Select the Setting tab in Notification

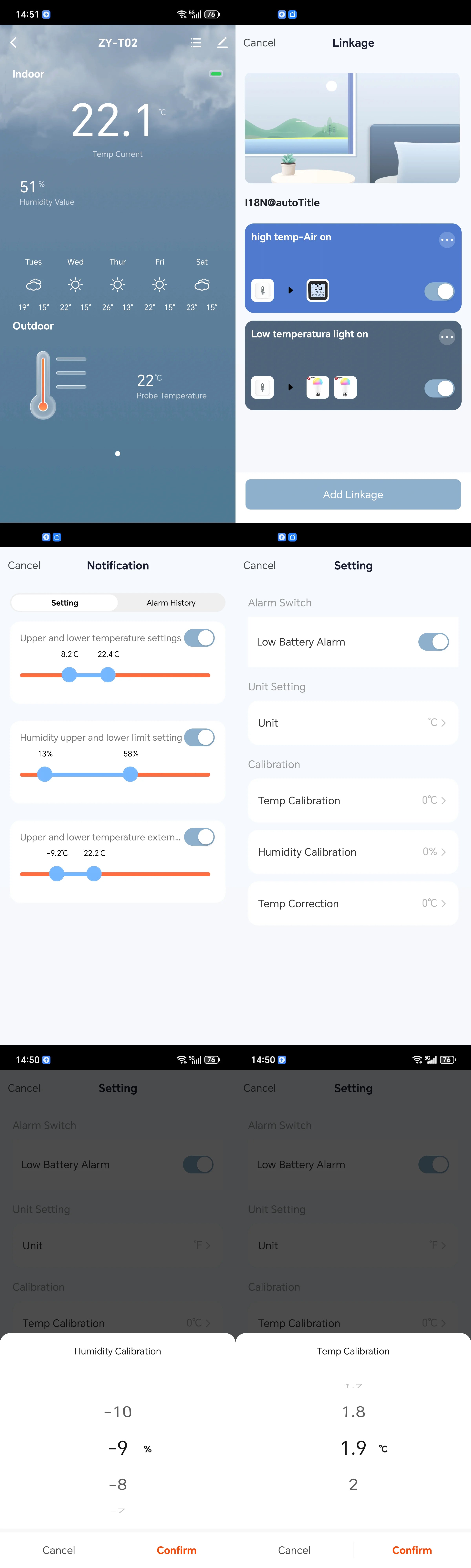pos(65,603)
